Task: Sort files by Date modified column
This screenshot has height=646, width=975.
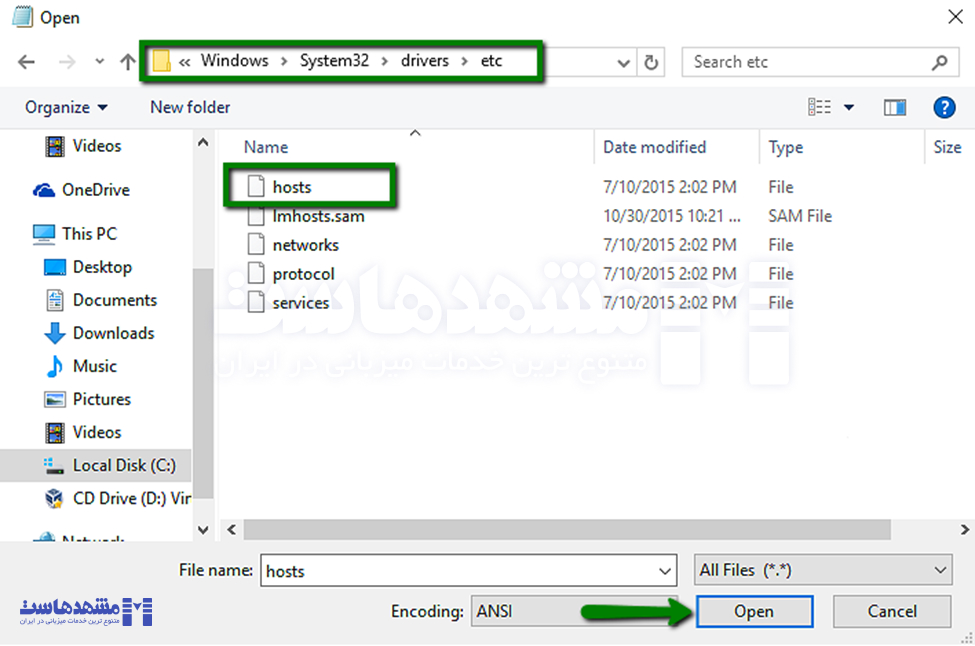Action: (x=654, y=146)
